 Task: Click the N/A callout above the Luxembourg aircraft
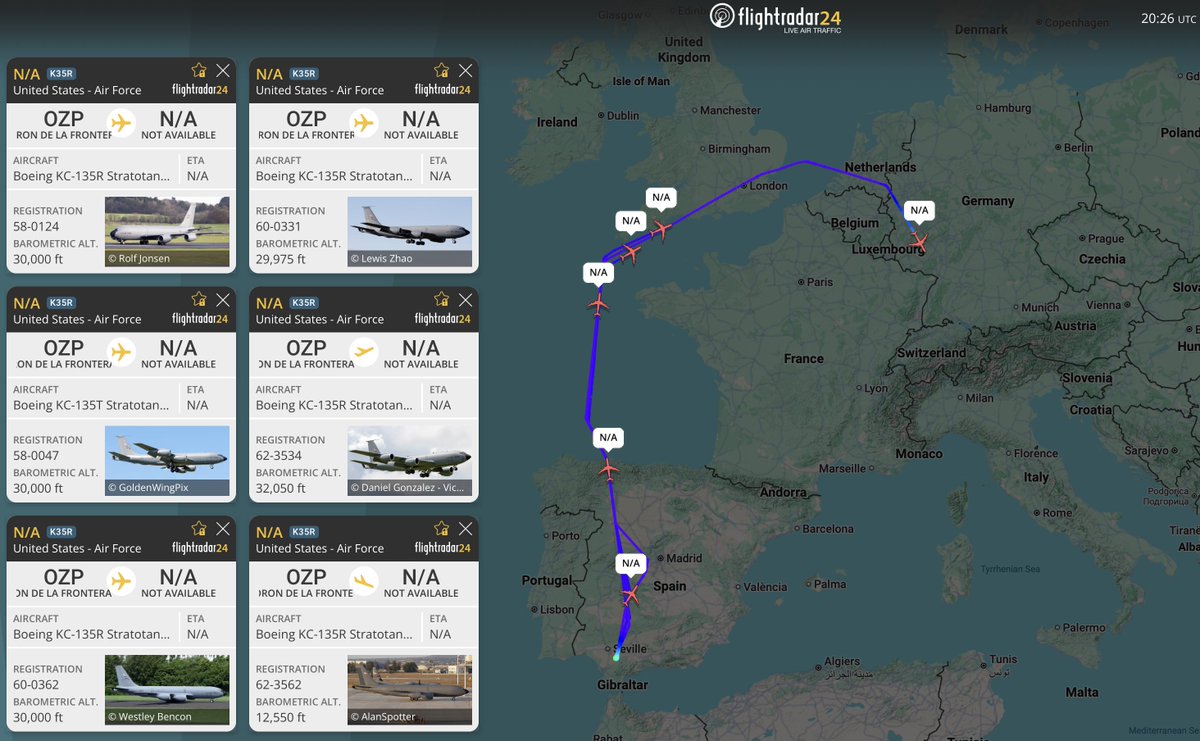[919, 211]
